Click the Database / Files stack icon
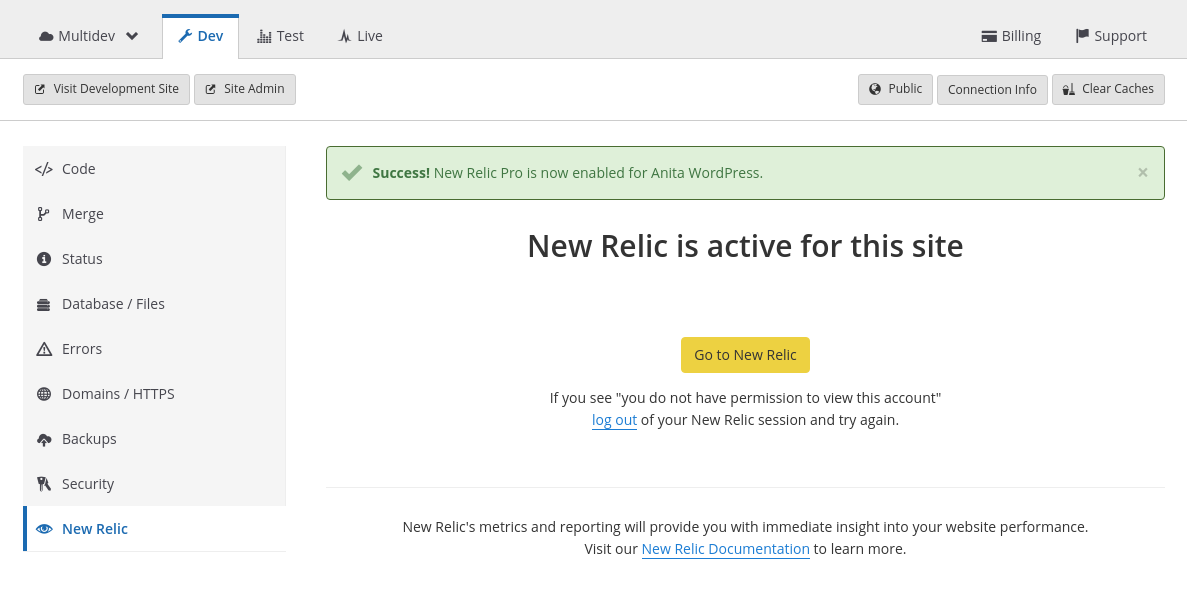Image resolution: width=1187 pixels, height=589 pixels. pyautogui.click(x=43, y=303)
